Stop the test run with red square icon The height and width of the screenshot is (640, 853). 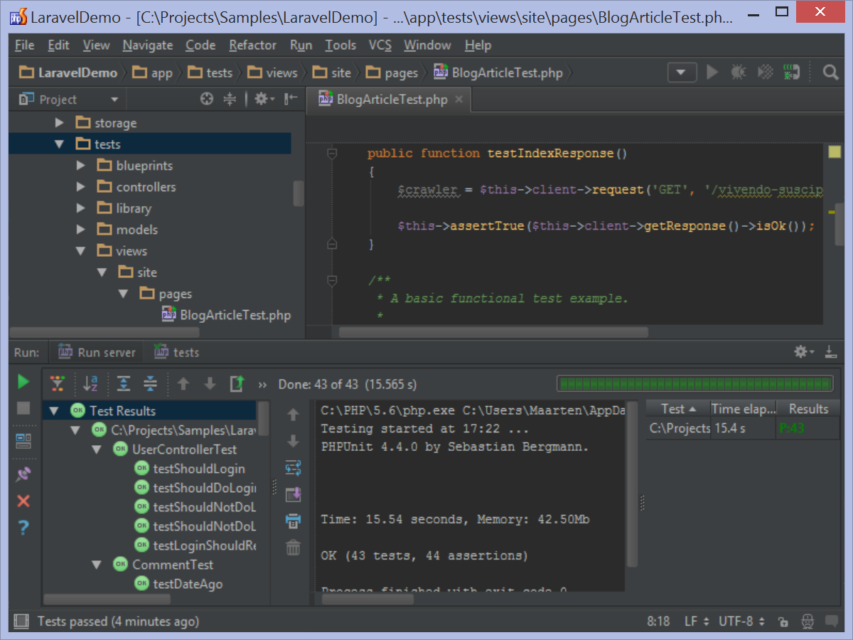(22, 406)
